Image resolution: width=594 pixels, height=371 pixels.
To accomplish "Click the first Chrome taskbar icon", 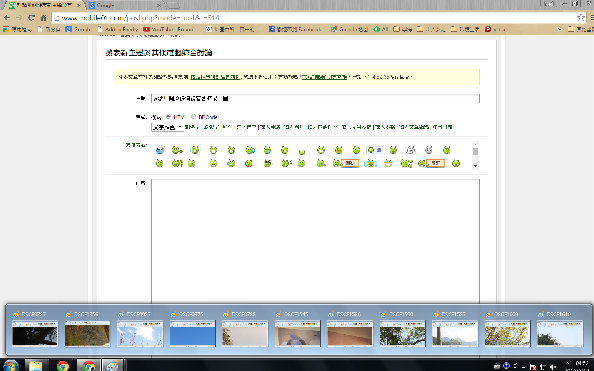I will pos(63,366).
